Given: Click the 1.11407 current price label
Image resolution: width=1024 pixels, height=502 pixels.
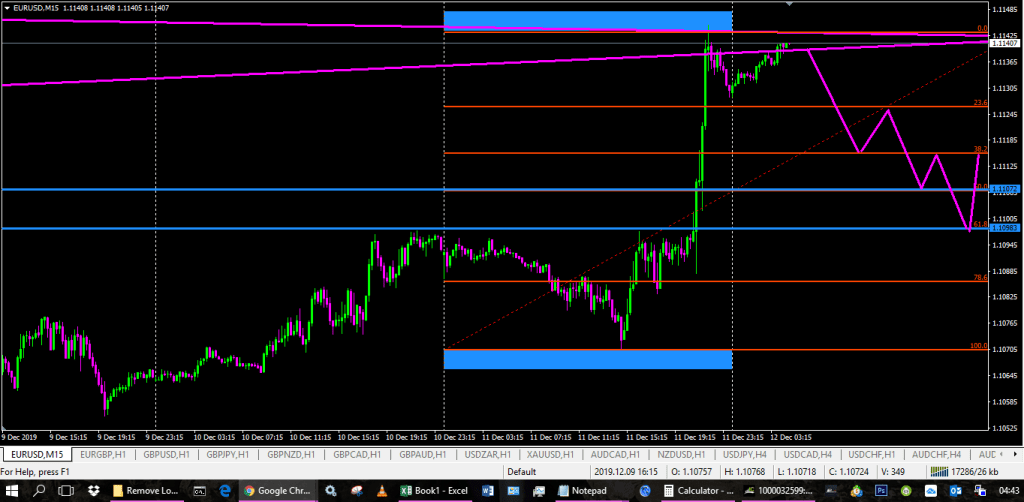Looking at the screenshot, I should click(1003, 43).
